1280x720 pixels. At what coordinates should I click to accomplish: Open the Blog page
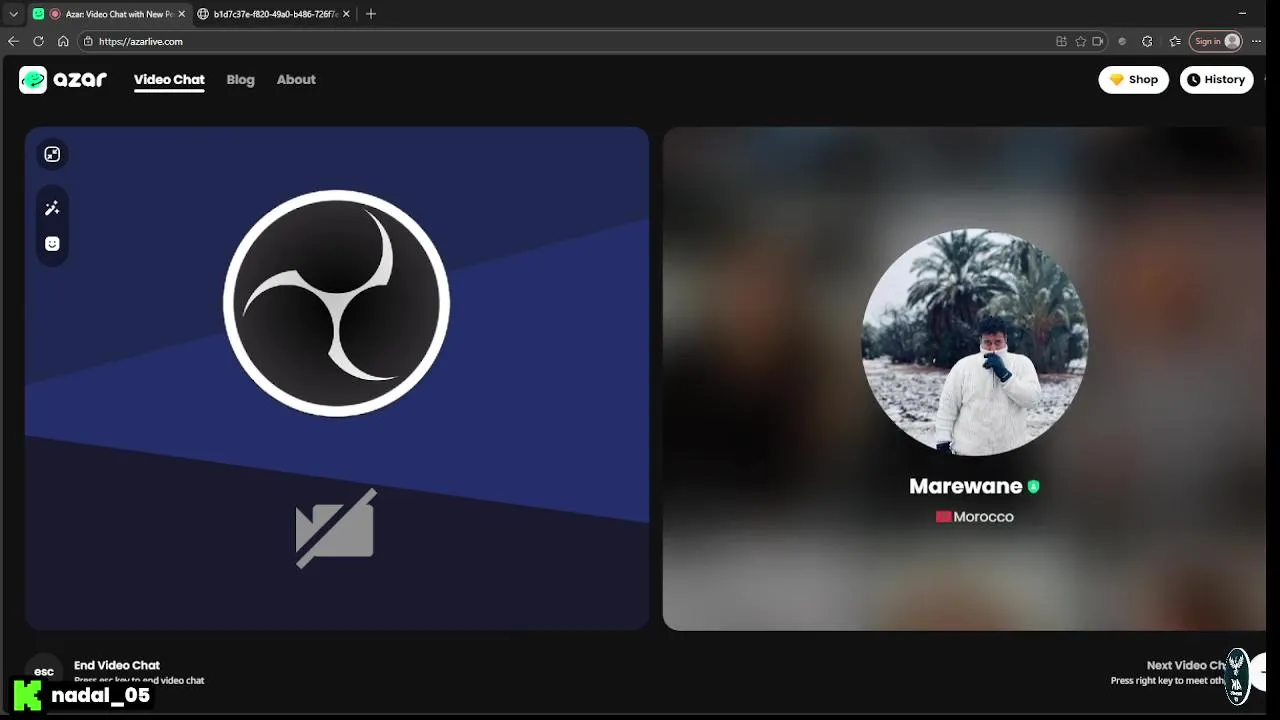coord(240,80)
